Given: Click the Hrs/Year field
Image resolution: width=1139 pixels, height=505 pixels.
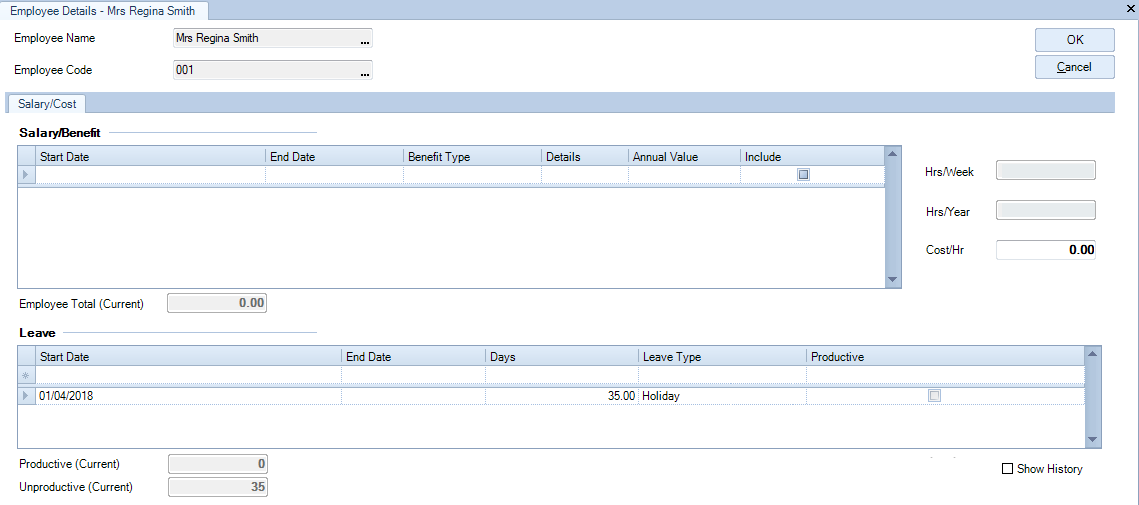Looking at the screenshot, I should [x=1045, y=211].
